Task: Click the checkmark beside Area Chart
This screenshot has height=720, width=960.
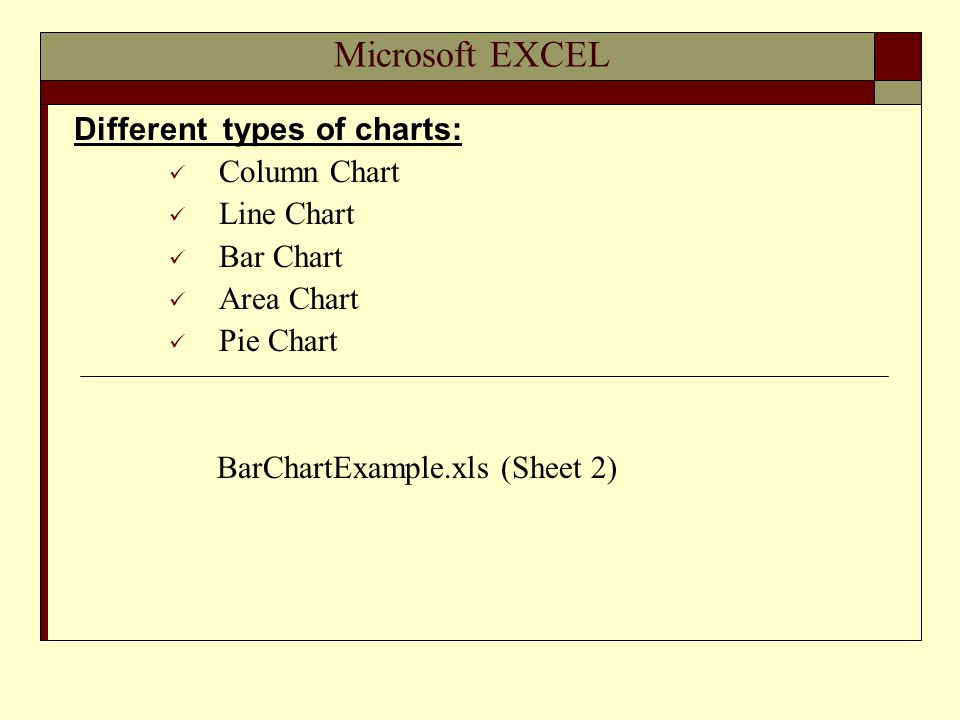Action: tap(177, 300)
